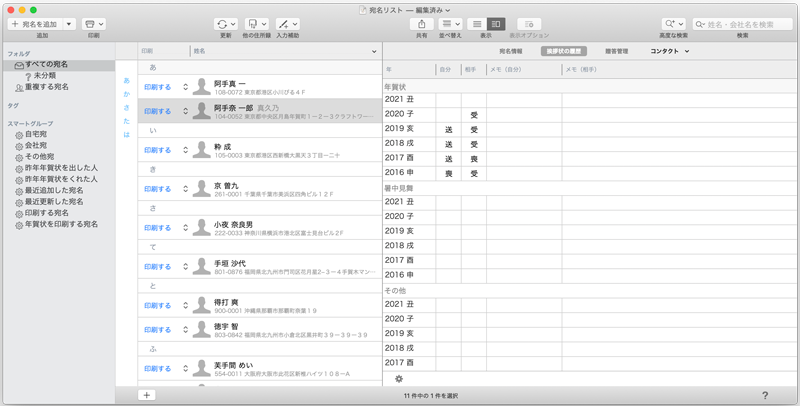Select the 贈答管理 tab
This screenshot has height=406, width=800.
point(615,51)
